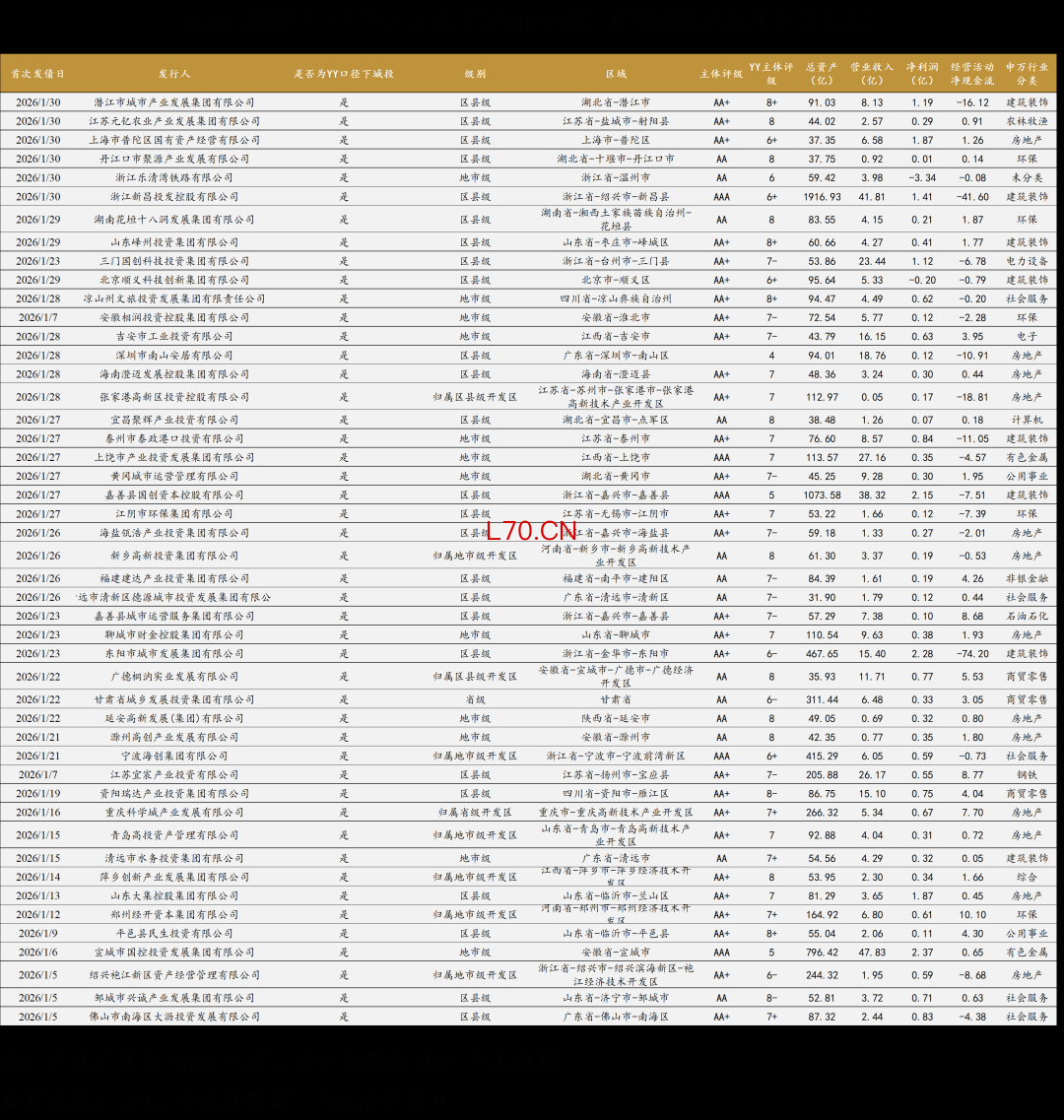This screenshot has height=1120, width=1064.
Task: Click the 首次发债日 column header
Action: coord(38,74)
